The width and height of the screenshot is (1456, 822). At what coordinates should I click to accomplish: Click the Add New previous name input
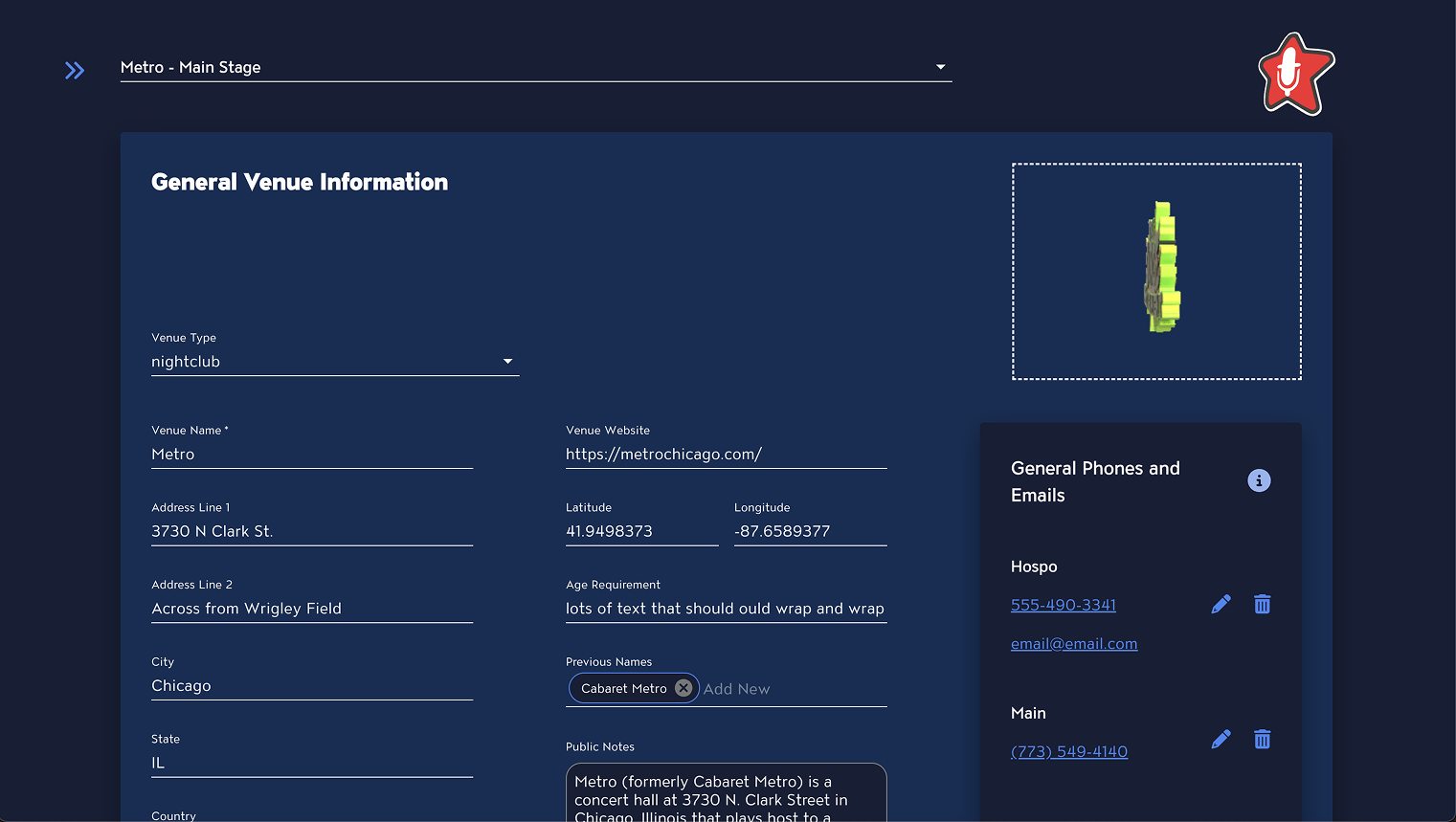(795, 689)
